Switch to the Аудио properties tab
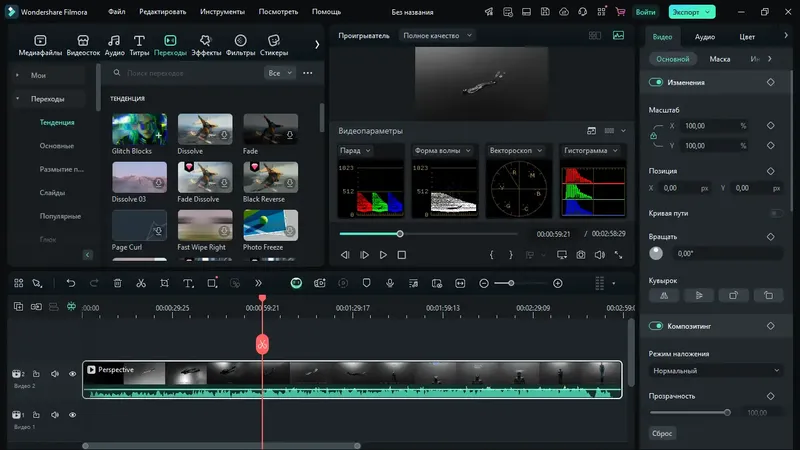The height and width of the screenshot is (450, 800). pos(705,36)
